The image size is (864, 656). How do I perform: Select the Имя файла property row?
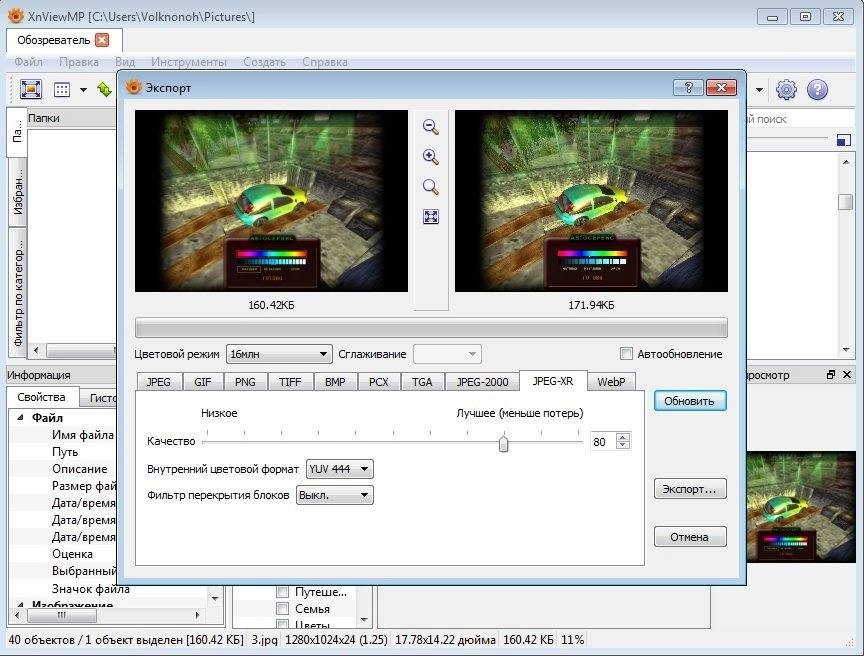83,435
